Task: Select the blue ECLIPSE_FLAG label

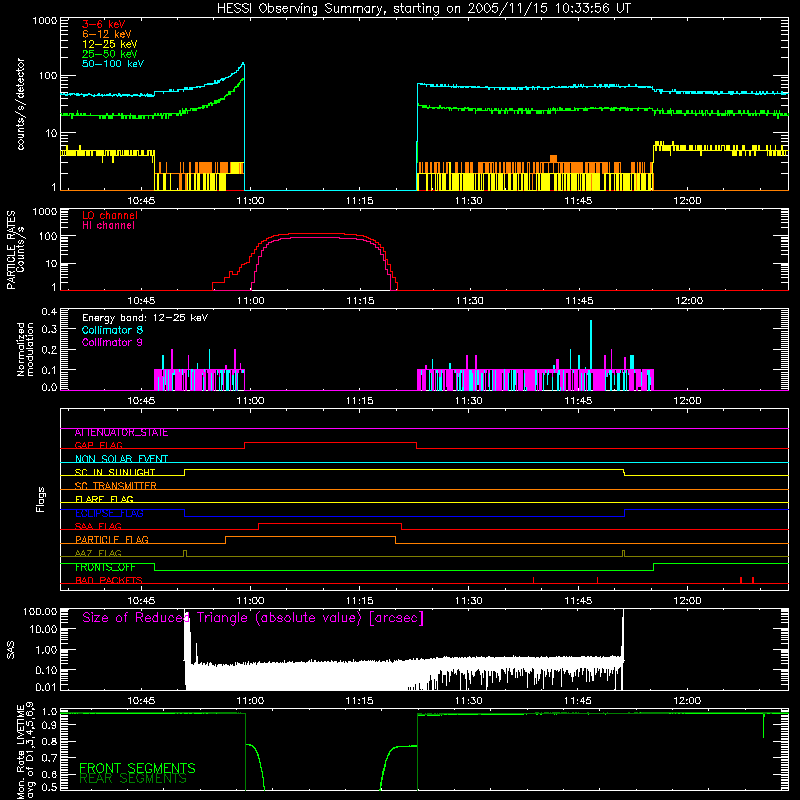Action: tap(109, 513)
